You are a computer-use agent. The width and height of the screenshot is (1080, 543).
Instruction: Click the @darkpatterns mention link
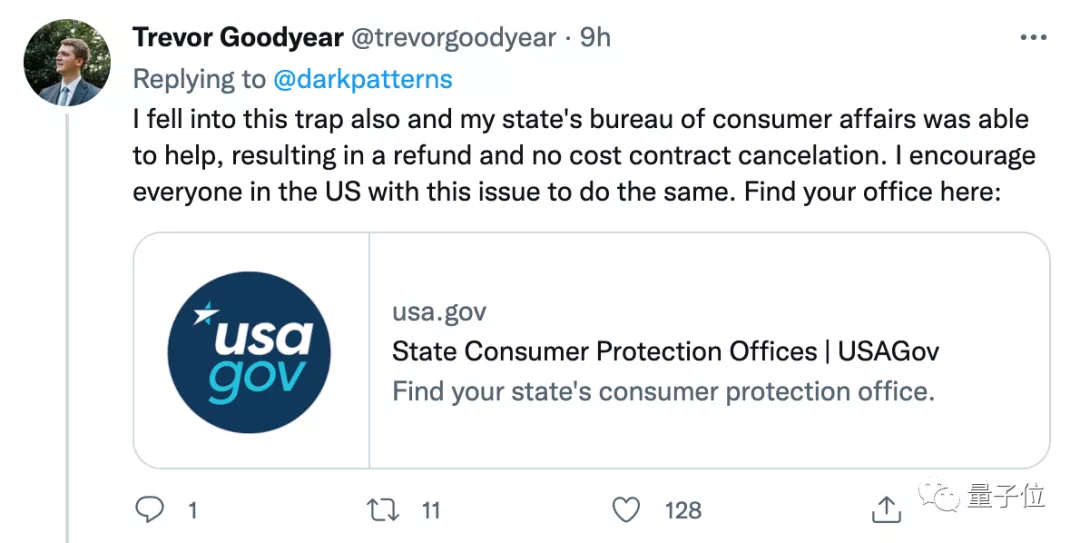tap(363, 79)
